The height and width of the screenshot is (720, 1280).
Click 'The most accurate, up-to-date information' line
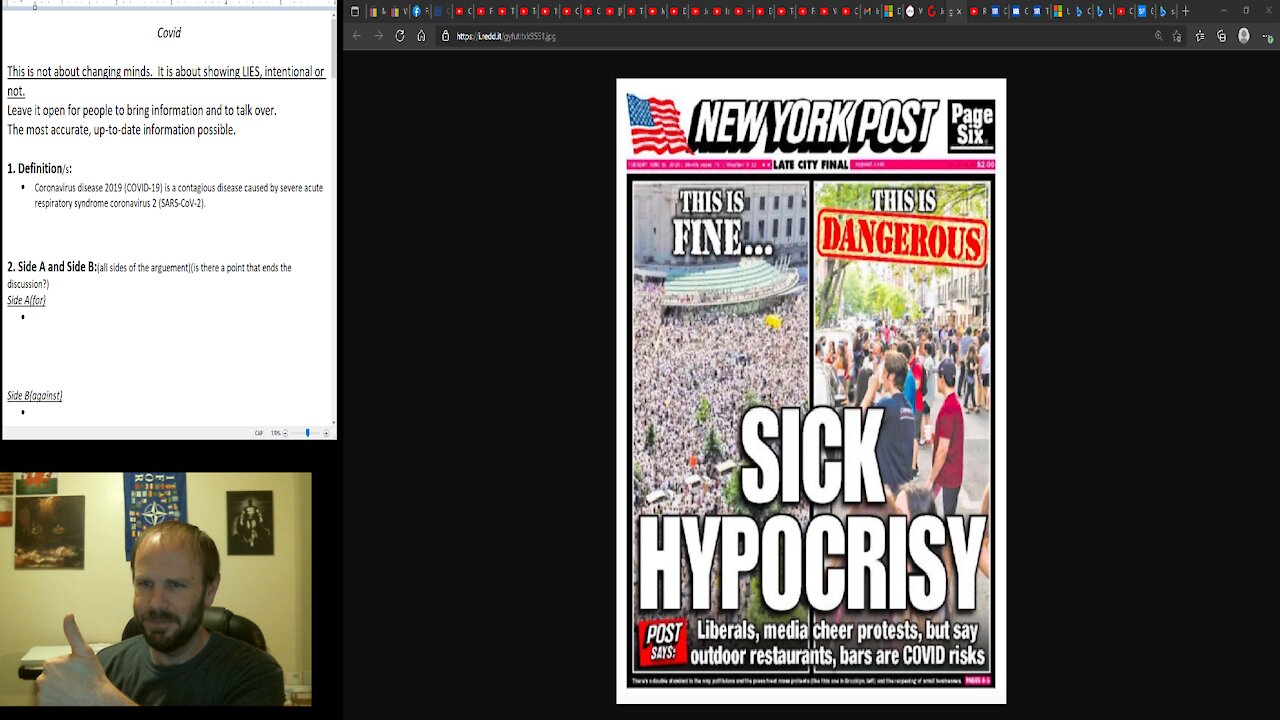(121, 130)
